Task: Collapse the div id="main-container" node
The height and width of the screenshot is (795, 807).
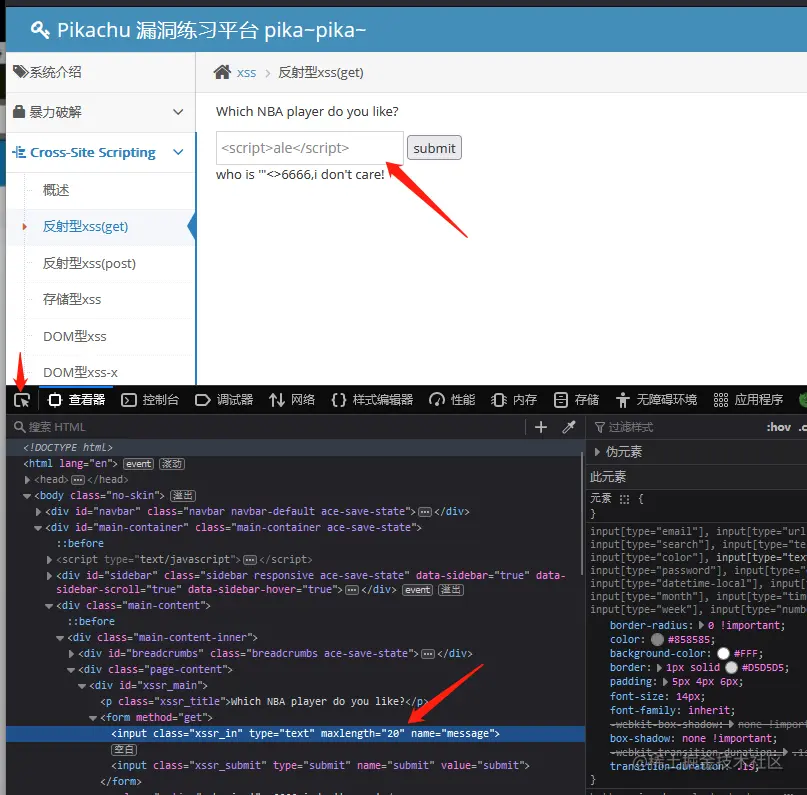Action: 38,527
